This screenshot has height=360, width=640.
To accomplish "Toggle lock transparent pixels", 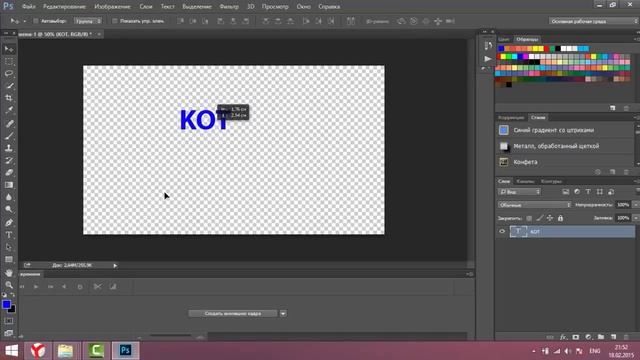I will pyautogui.click(x=529, y=218).
